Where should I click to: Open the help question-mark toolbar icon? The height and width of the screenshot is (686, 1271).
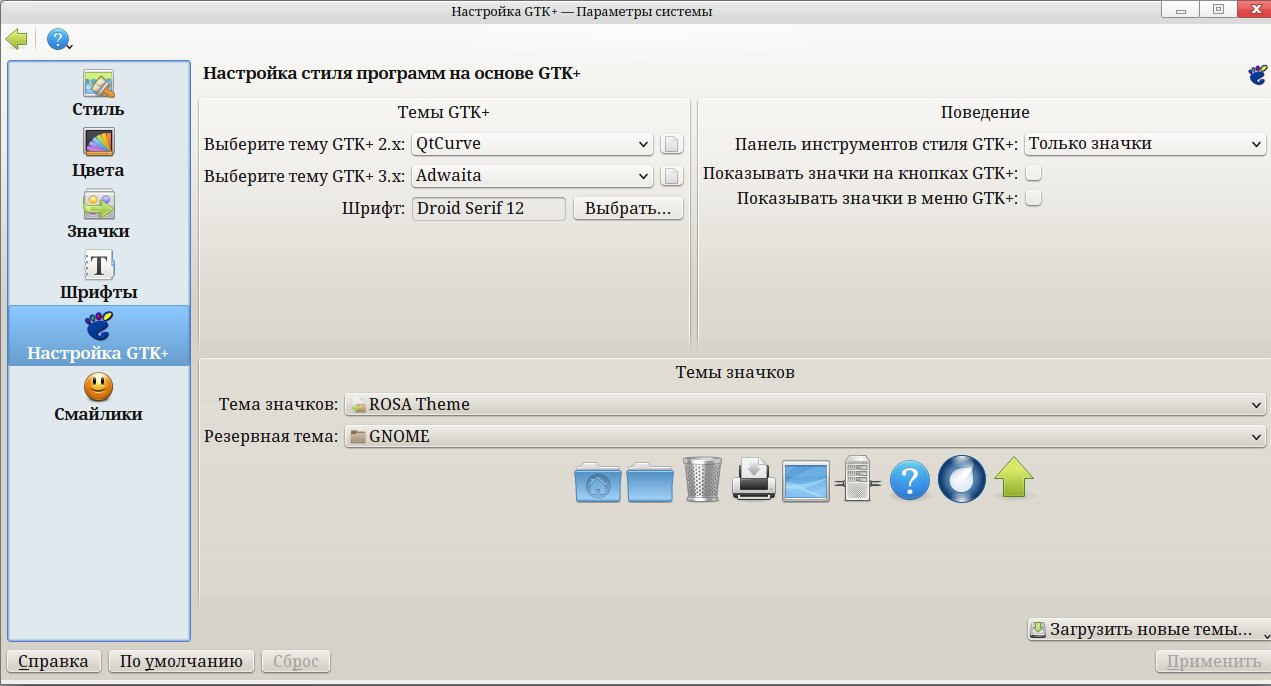point(59,39)
